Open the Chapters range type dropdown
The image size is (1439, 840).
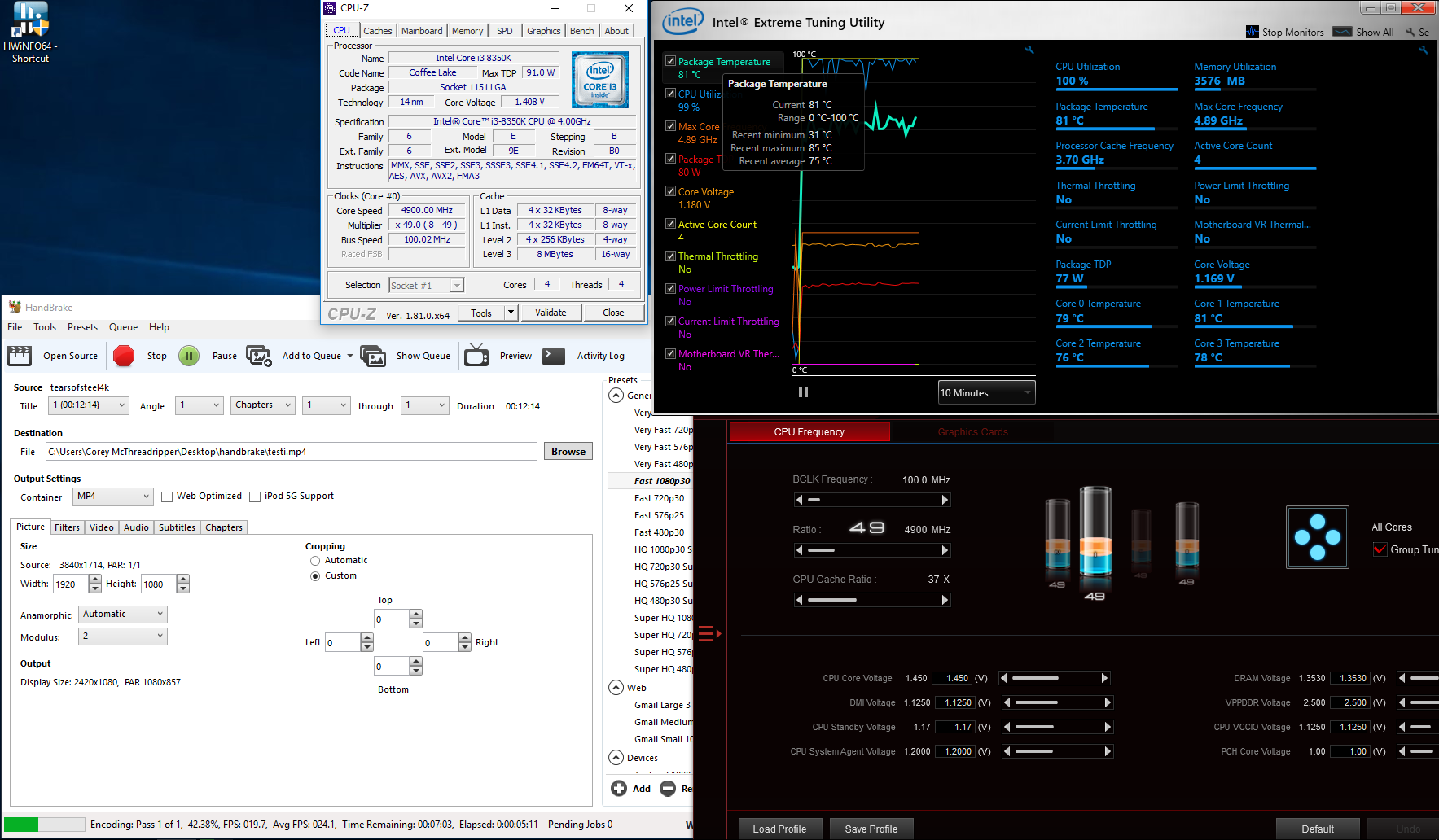pos(263,405)
